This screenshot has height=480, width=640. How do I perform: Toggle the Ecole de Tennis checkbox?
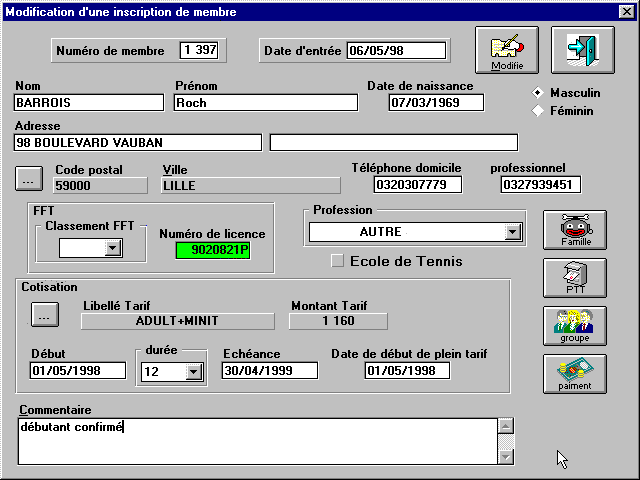click(x=337, y=261)
